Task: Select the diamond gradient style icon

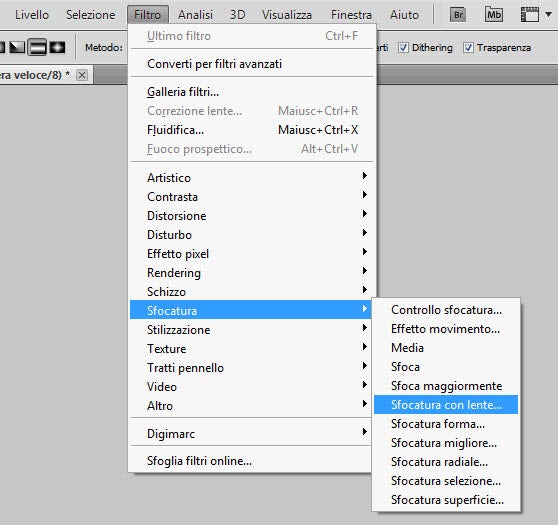Action: tap(57, 47)
